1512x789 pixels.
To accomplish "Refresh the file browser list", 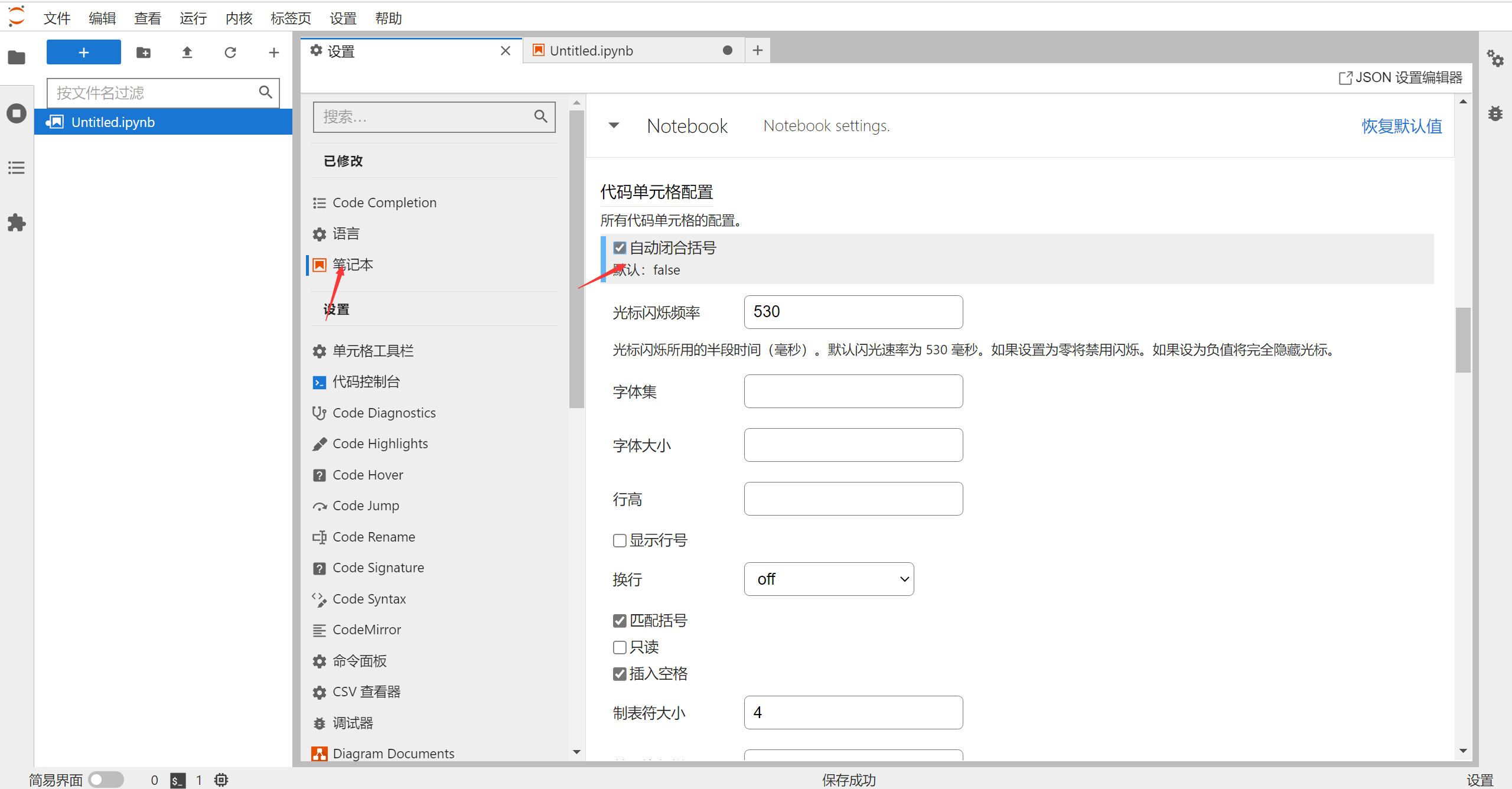I will tap(230, 53).
